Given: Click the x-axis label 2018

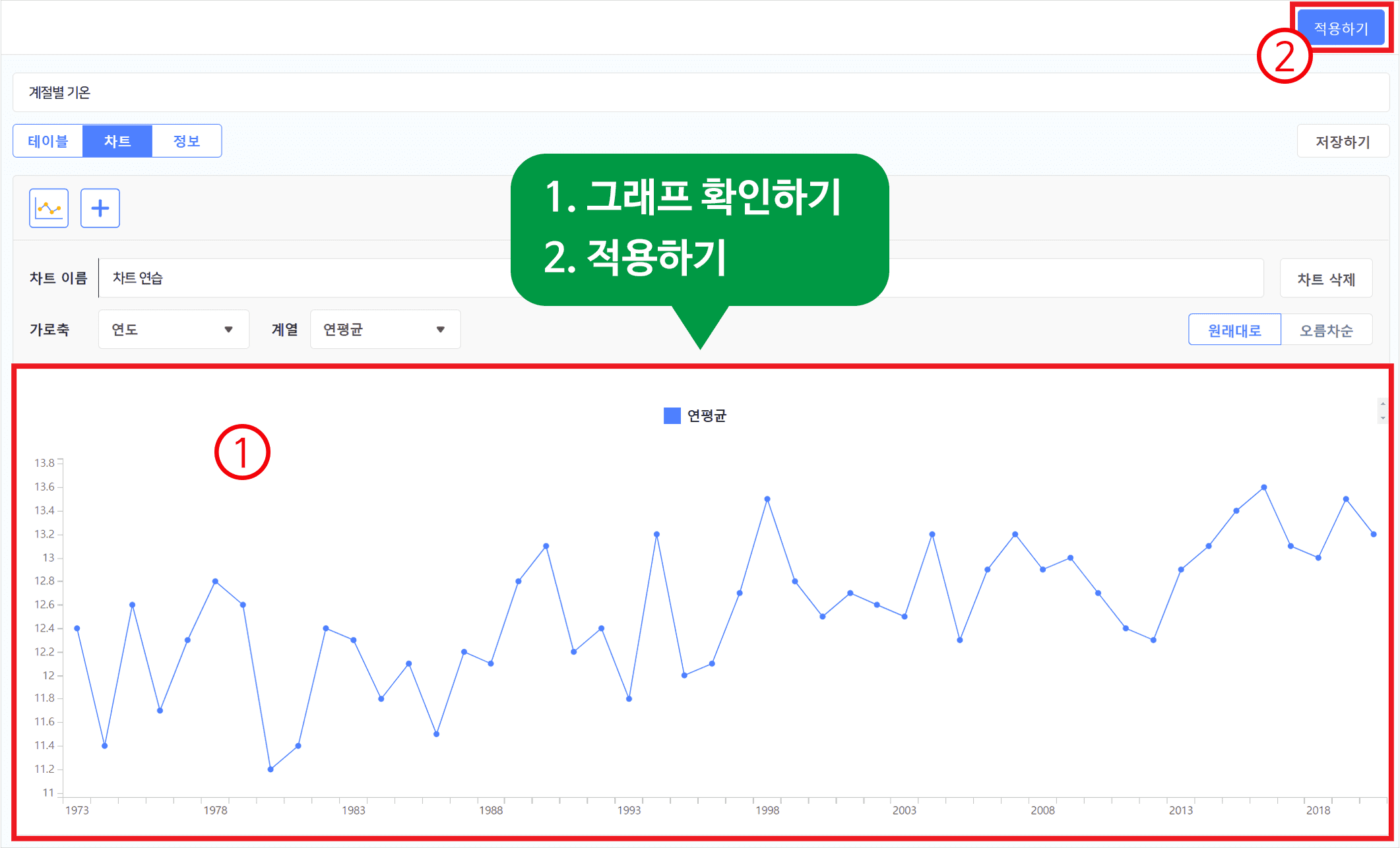Looking at the screenshot, I should pos(1318,810).
